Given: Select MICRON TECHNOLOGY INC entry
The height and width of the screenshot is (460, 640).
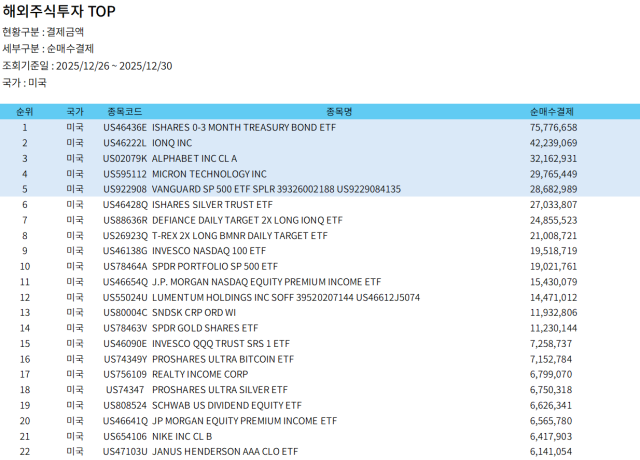Looking at the screenshot, I should [209, 174].
